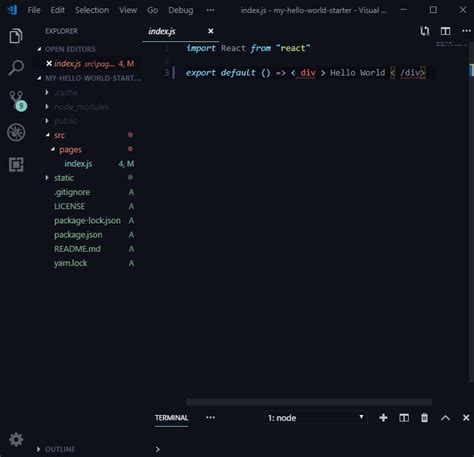Collapse the OPEN EDITORS section
Image resolution: width=474 pixels, height=457 pixels.
pos(70,49)
